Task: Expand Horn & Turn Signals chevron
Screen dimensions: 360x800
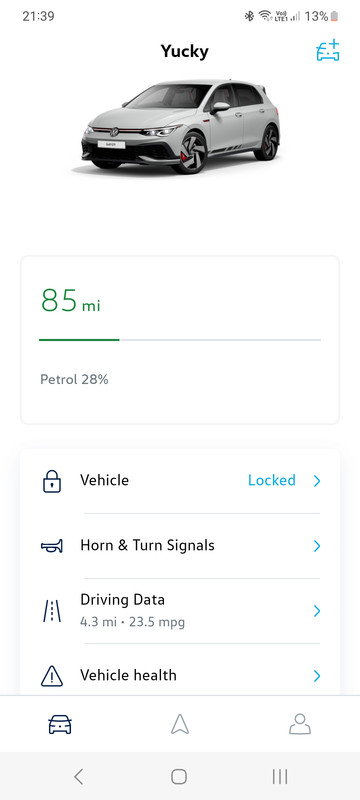Action: [317, 546]
